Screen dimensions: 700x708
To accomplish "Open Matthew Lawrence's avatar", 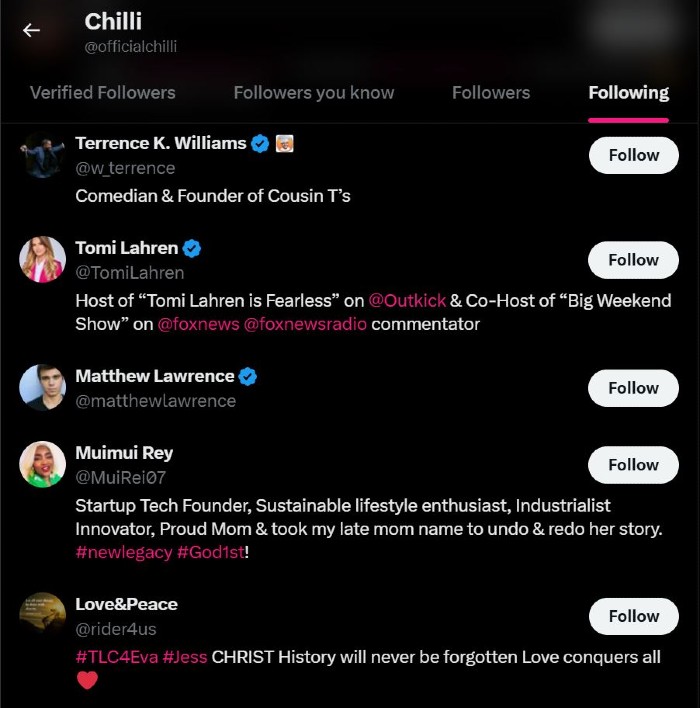I will (x=42, y=388).
